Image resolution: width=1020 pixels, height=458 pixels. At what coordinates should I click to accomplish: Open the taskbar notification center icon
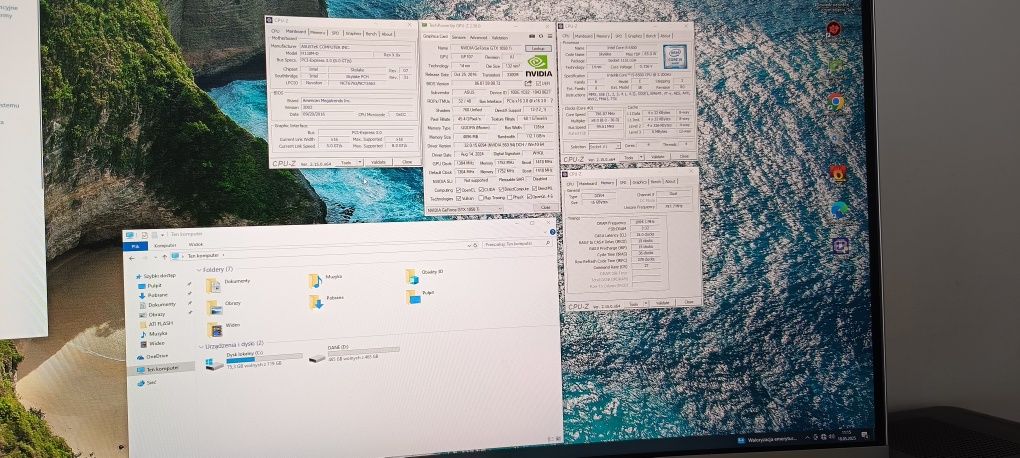tap(865, 435)
